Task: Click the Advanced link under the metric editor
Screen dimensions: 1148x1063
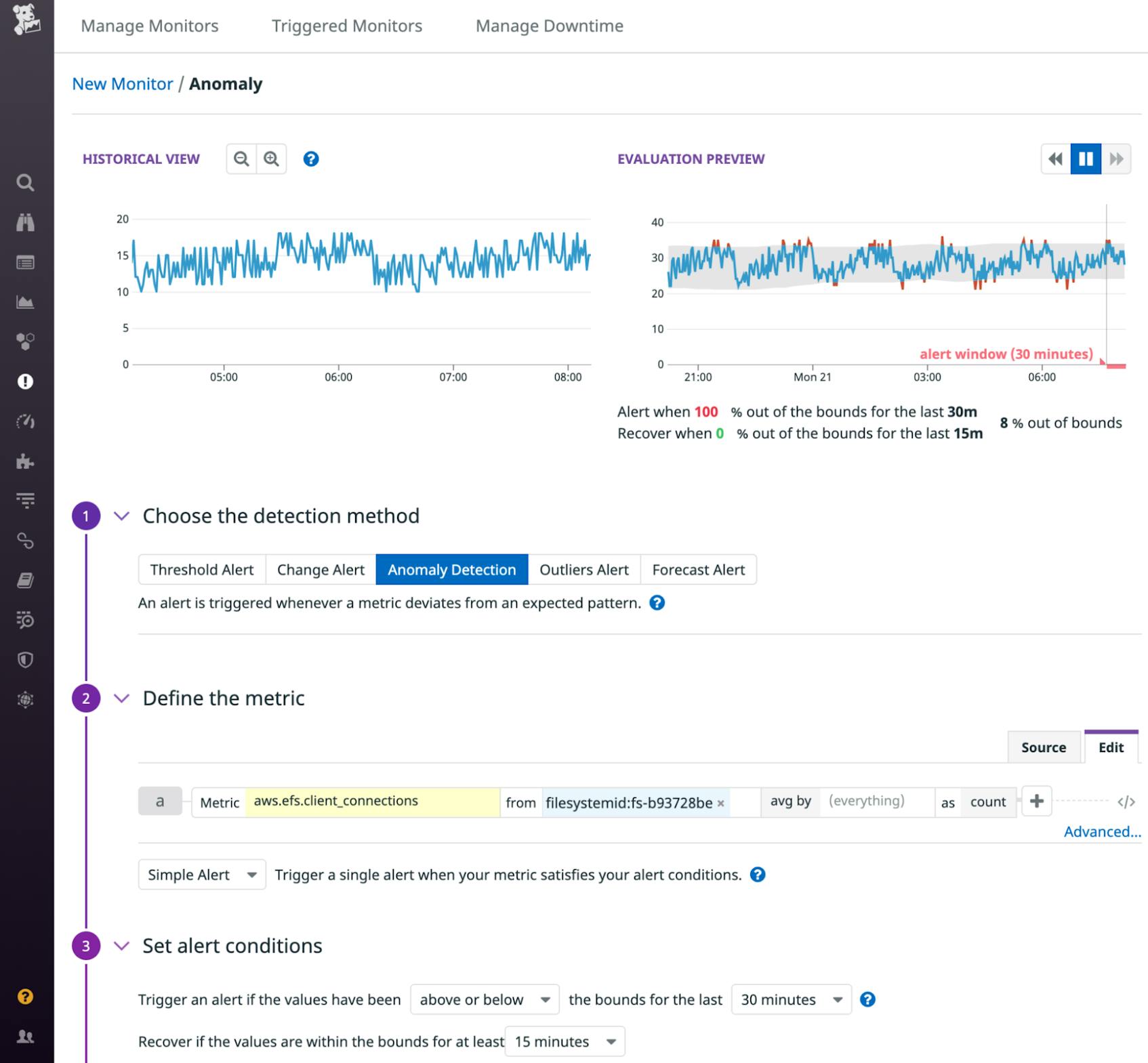Action: tap(1101, 831)
